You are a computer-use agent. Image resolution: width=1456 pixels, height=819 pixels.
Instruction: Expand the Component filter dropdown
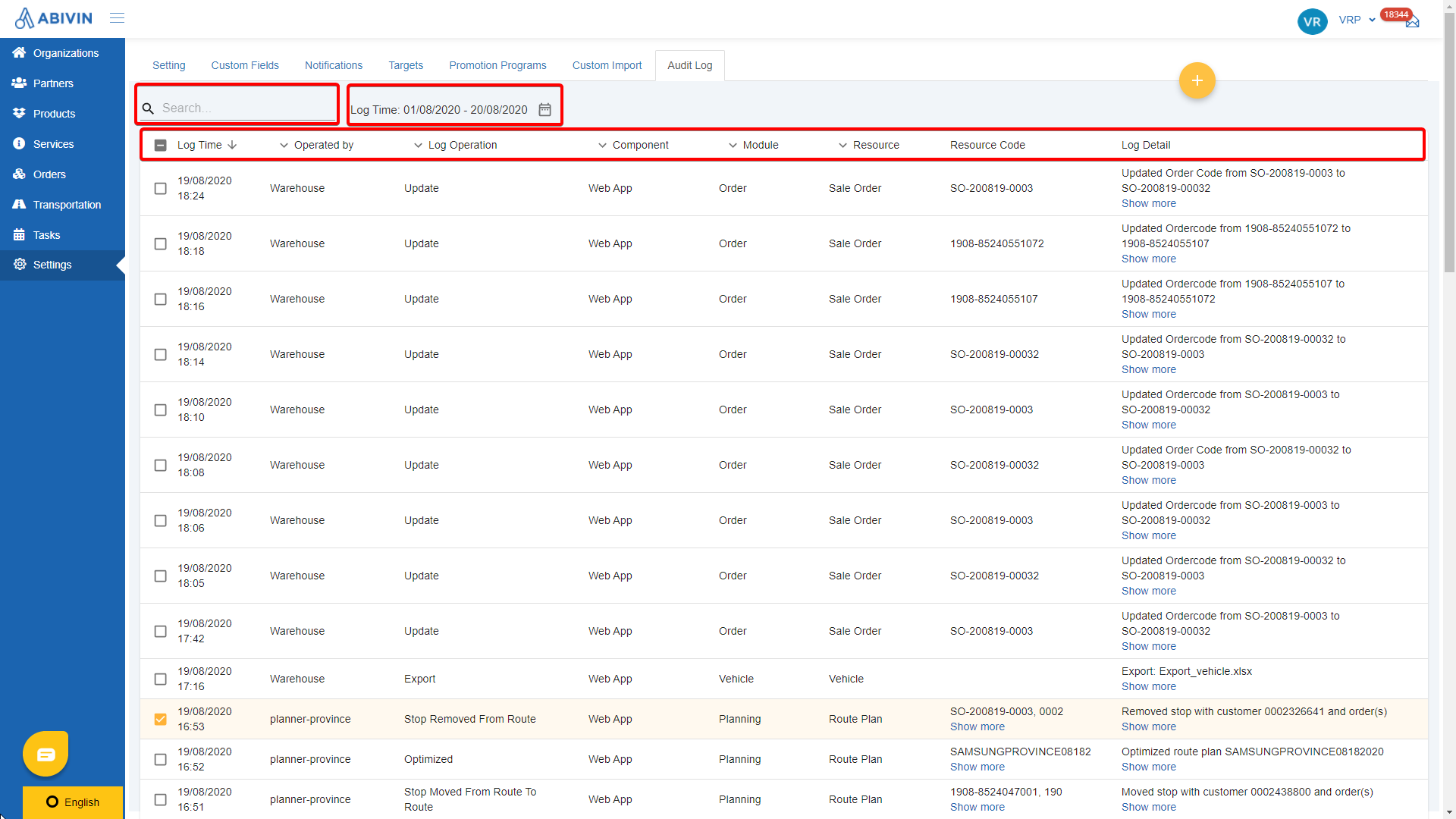tap(602, 145)
